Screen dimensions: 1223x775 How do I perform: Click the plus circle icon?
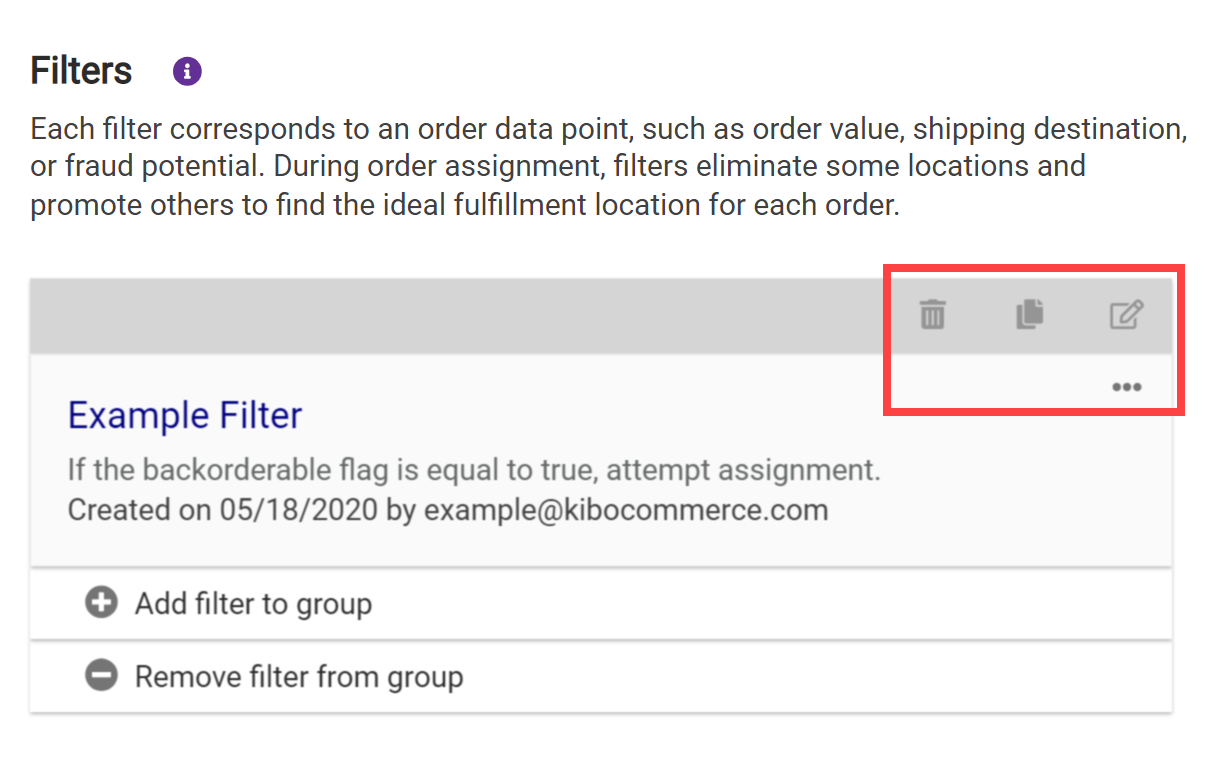pos(101,603)
